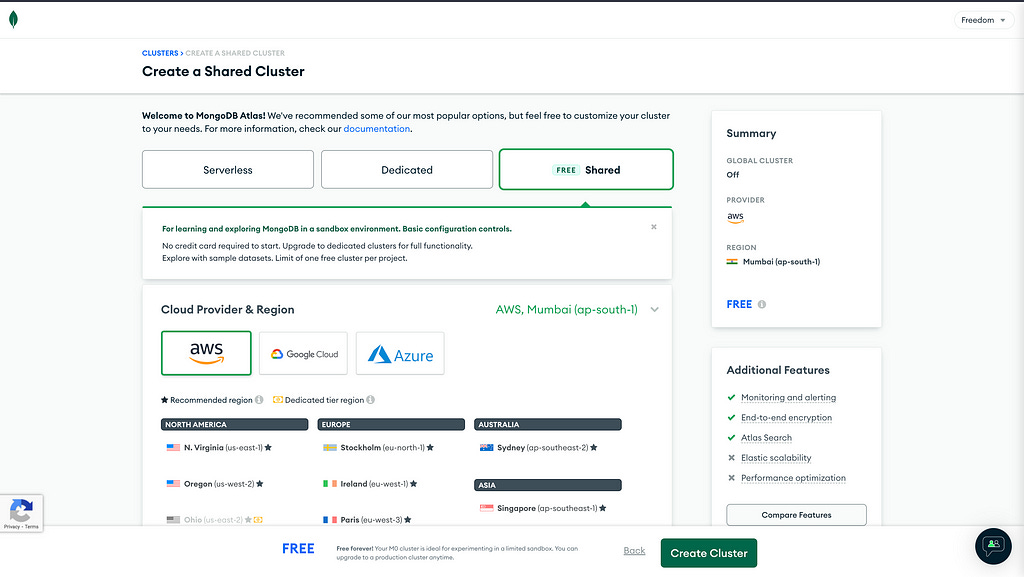
Task: Click the EUROPE region header
Action: coord(391,424)
